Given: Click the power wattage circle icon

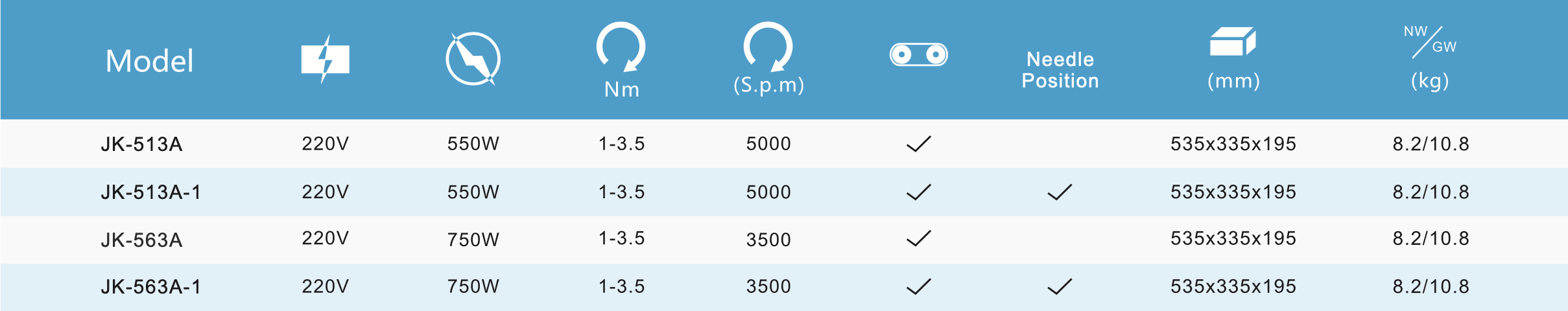Looking at the screenshot, I should point(473,59).
